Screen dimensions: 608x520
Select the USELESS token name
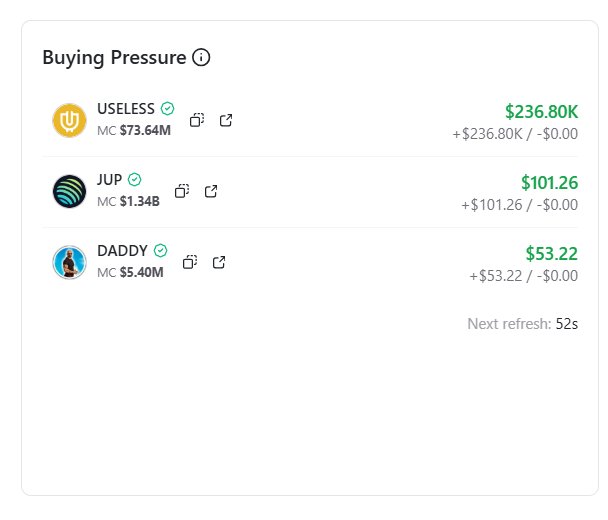[127, 108]
